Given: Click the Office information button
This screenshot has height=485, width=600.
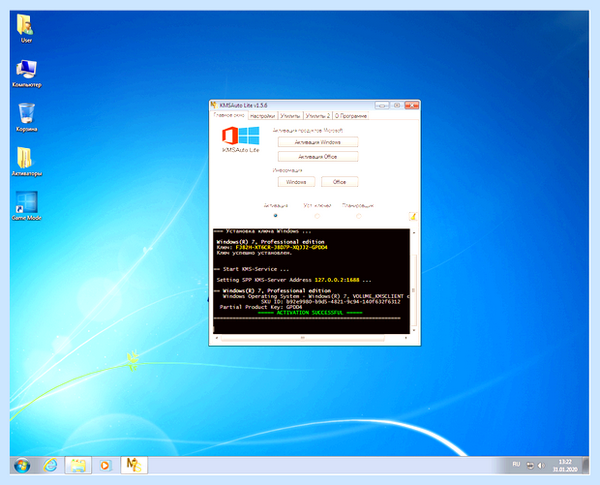Looking at the screenshot, I should [339, 182].
